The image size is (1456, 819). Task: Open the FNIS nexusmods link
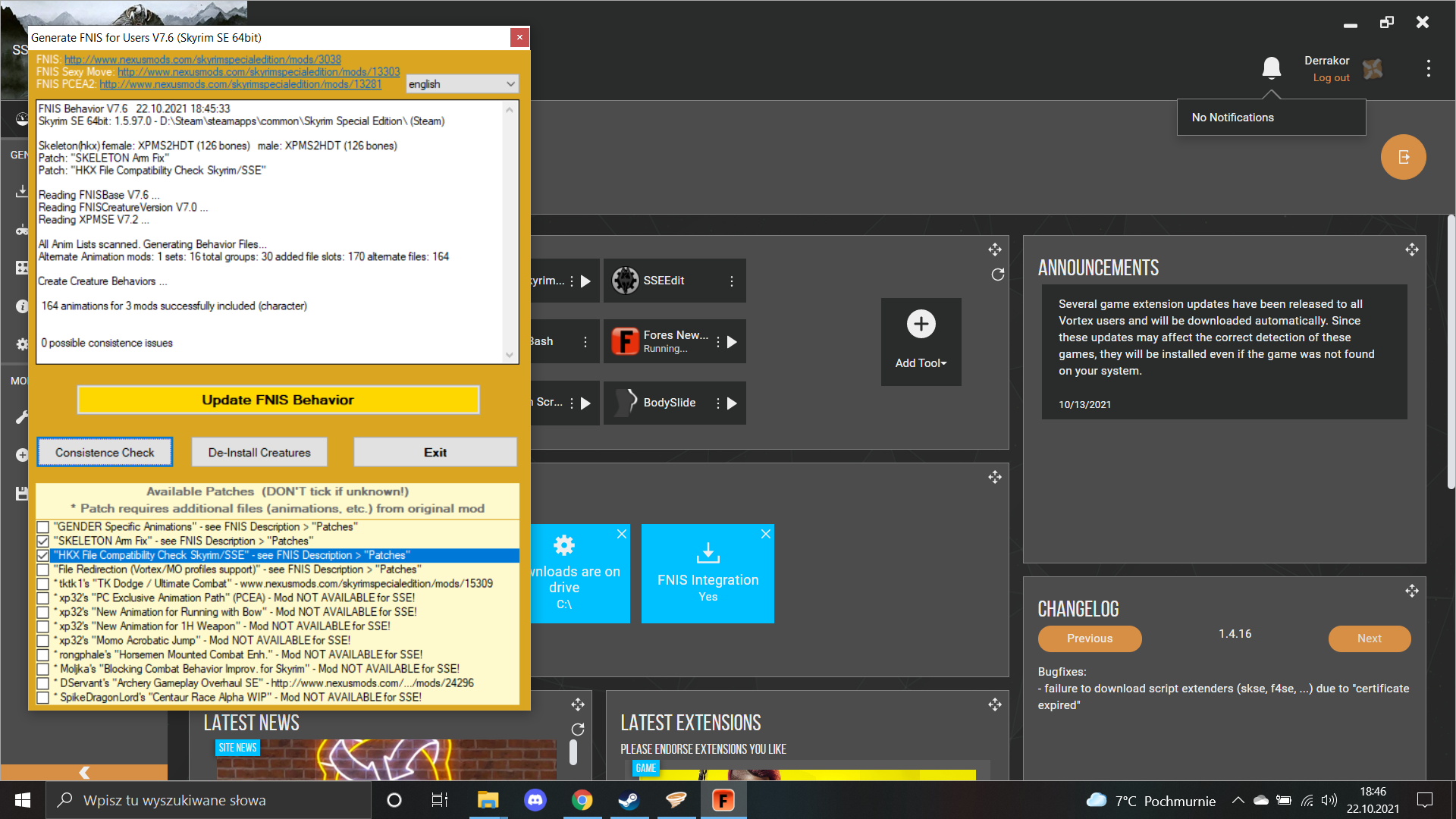pos(202,59)
